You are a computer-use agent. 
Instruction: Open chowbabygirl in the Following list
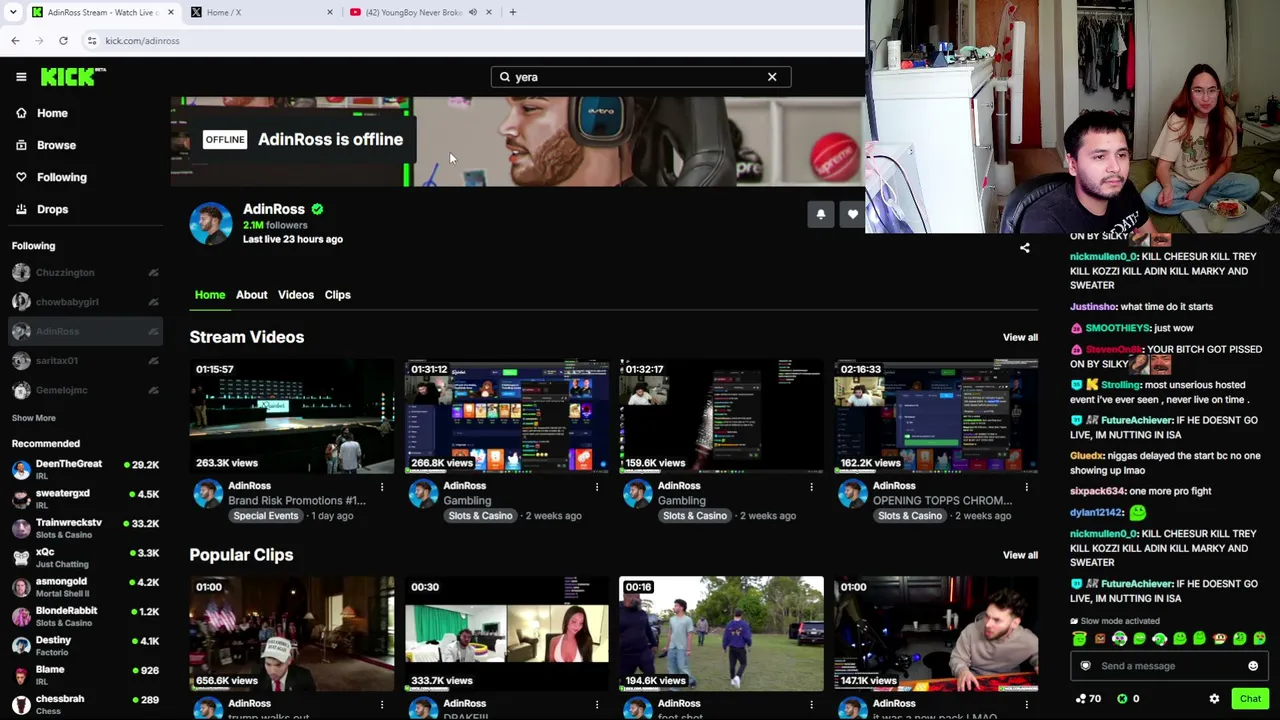pos(86,302)
